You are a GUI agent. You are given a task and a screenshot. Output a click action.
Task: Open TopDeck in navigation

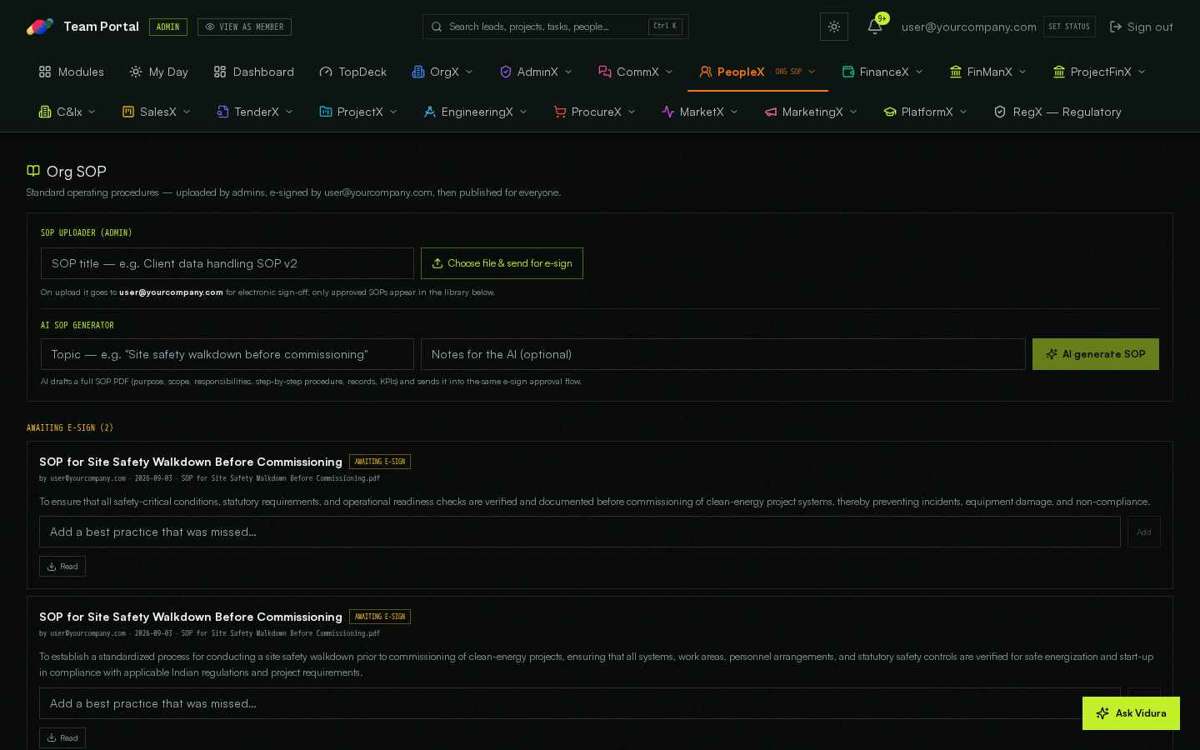click(x=353, y=72)
